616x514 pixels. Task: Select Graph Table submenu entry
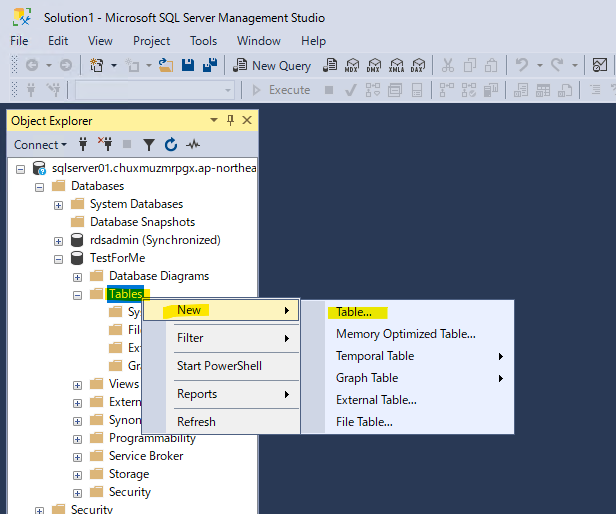[x=407, y=378]
